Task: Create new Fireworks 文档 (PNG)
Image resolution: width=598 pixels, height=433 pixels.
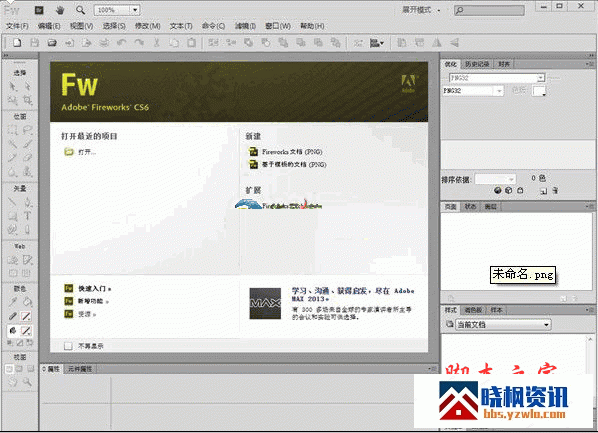Action: point(292,152)
